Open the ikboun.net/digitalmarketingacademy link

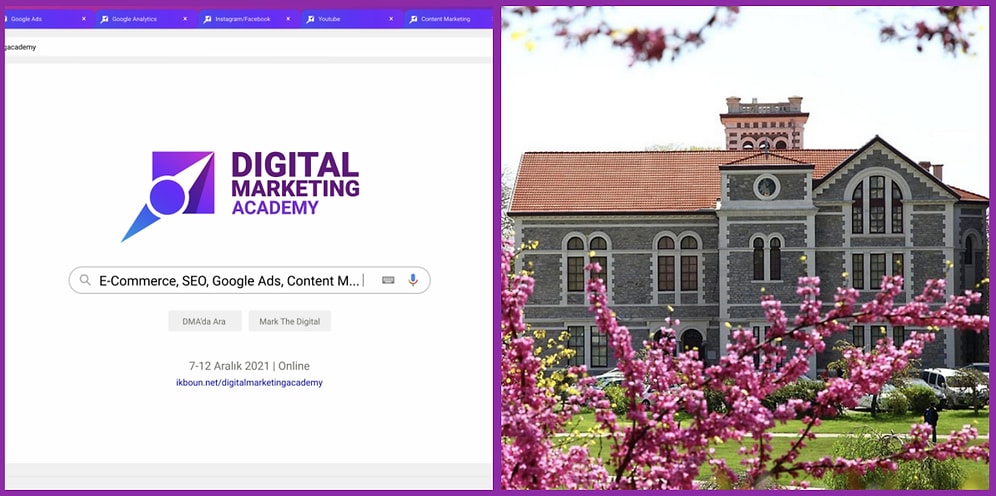249,383
